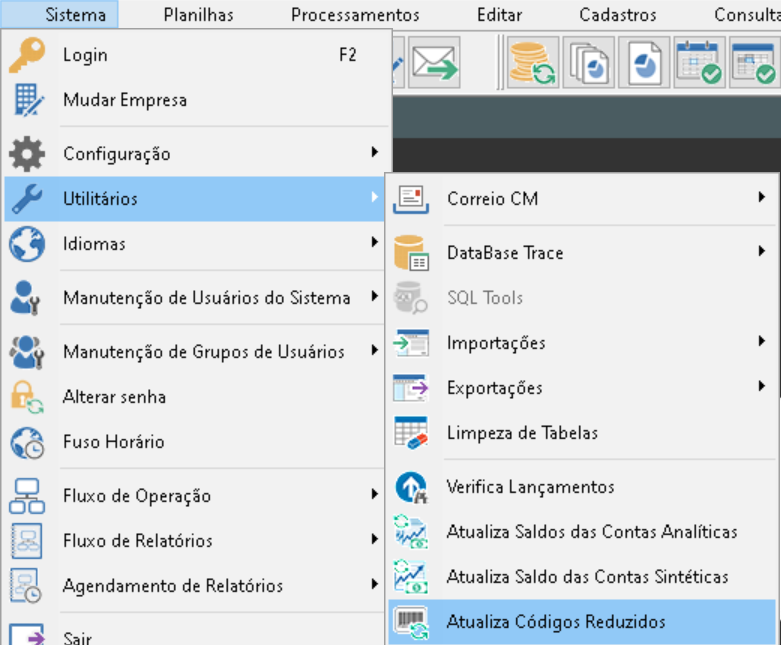The height and width of the screenshot is (645, 781).
Task: Click the Limpeza de Tabelas eraser icon
Action: click(411, 433)
